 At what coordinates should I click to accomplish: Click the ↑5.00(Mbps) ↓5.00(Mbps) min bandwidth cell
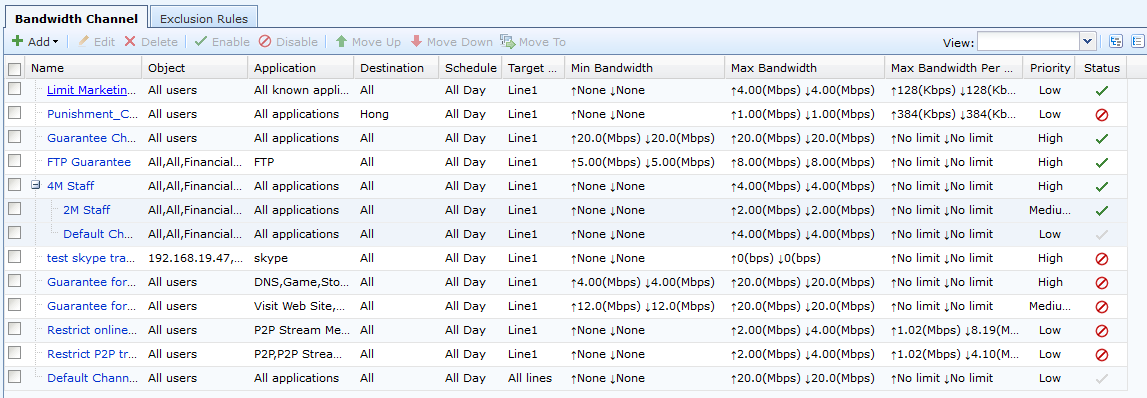(642, 162)
